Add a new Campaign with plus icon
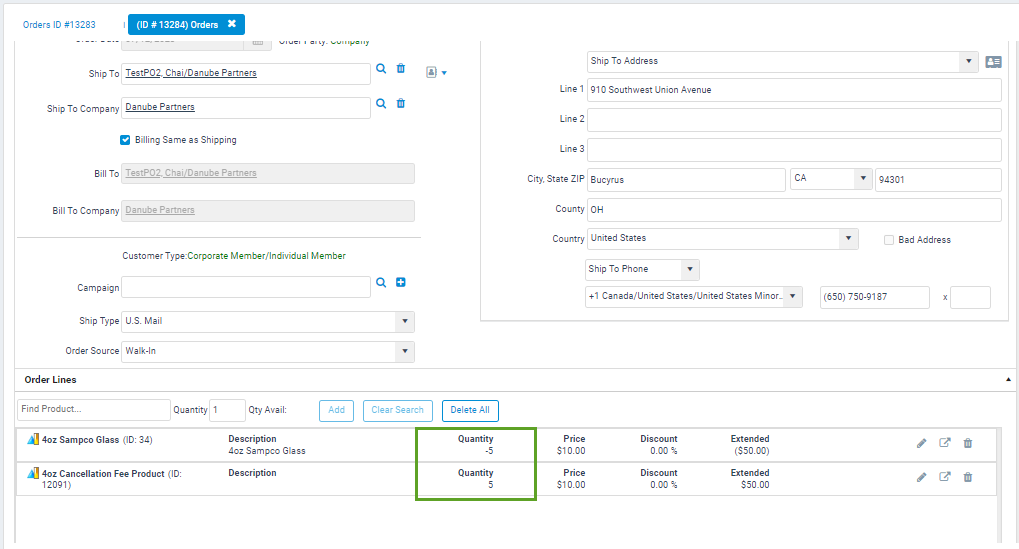Viewport: 1019px width, 549px height. click(x=401, y=282)
